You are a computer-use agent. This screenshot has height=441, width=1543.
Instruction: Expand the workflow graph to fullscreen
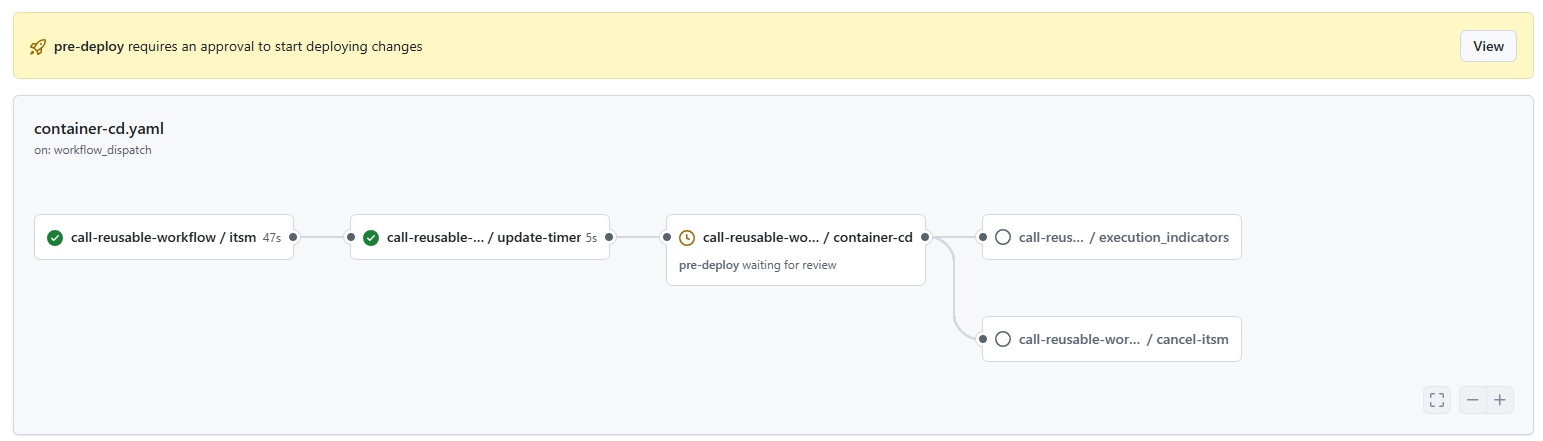tap(1437, 400)
